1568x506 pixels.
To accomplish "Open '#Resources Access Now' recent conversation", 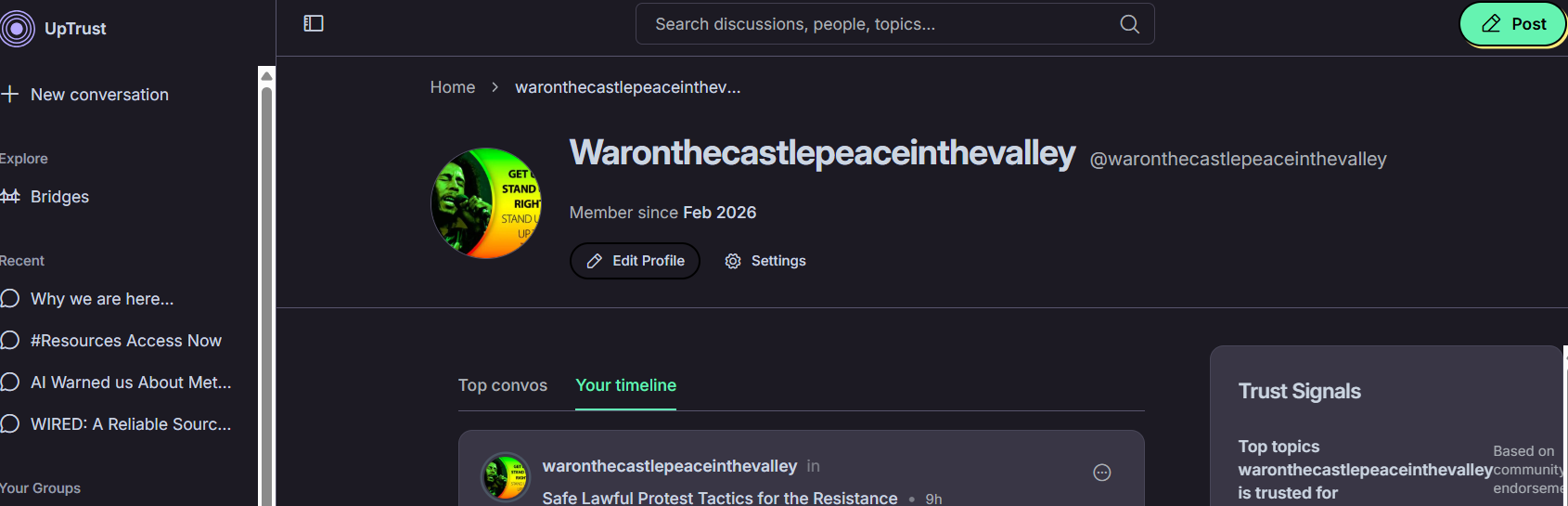I will point(125,341).
